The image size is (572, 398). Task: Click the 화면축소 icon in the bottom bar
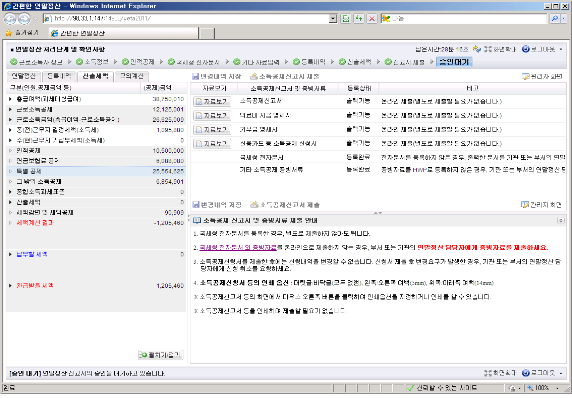coord(488,373)
